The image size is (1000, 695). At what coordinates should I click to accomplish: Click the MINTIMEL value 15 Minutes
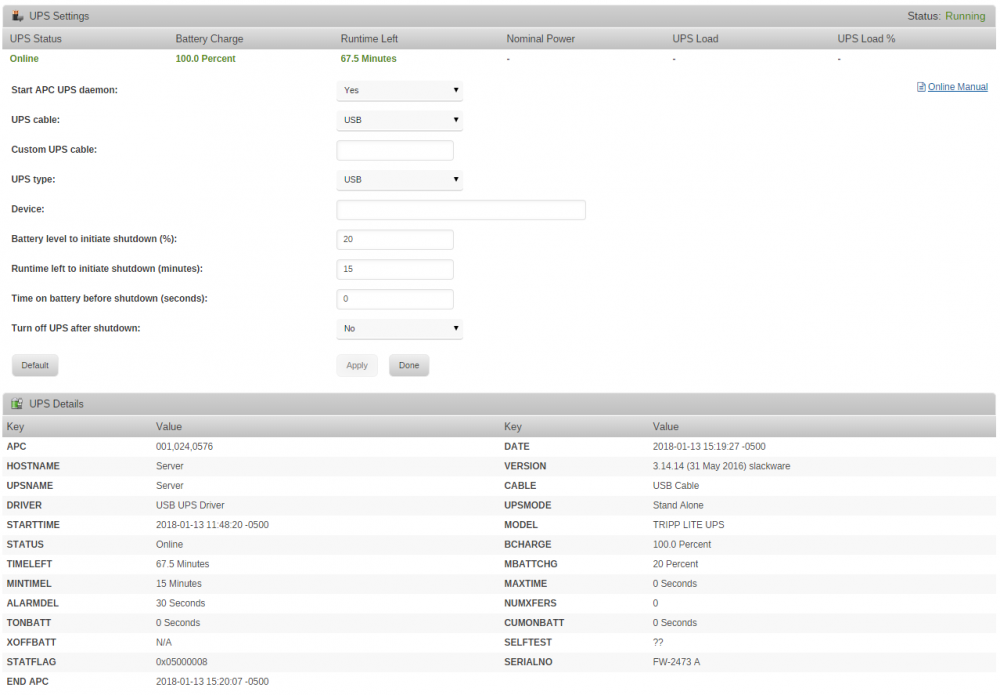click(179, 583)
